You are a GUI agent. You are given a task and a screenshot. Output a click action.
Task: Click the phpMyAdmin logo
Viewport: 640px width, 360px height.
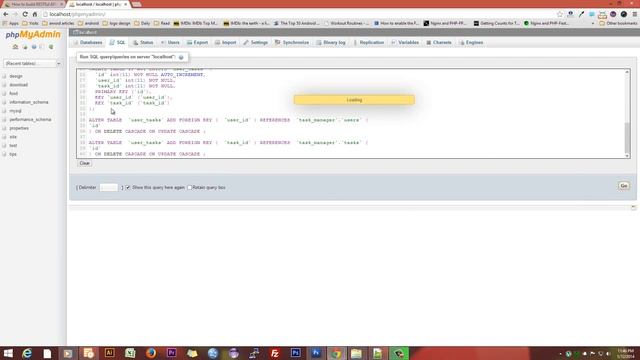click(33, 35)
